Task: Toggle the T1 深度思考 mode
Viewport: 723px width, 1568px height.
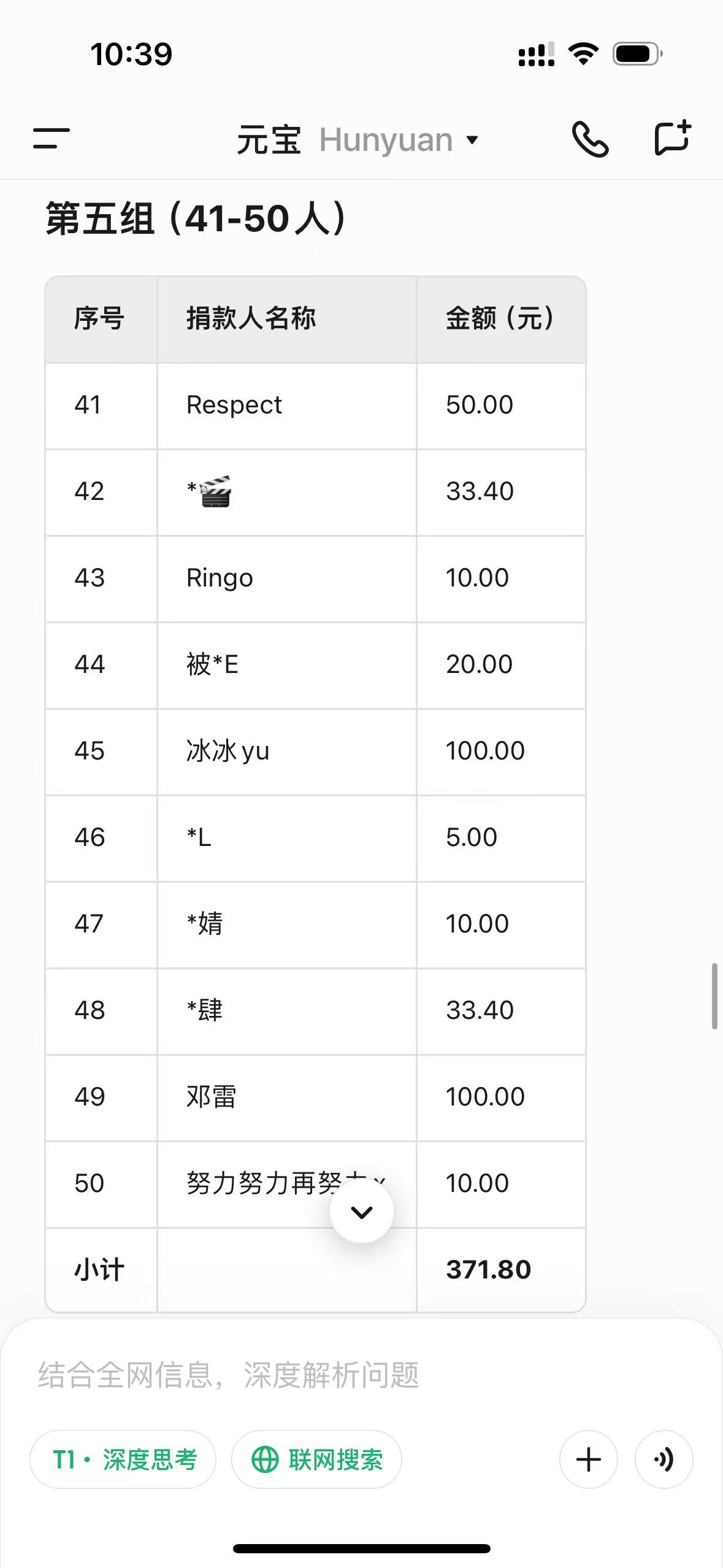Action: click(123, 1459)
